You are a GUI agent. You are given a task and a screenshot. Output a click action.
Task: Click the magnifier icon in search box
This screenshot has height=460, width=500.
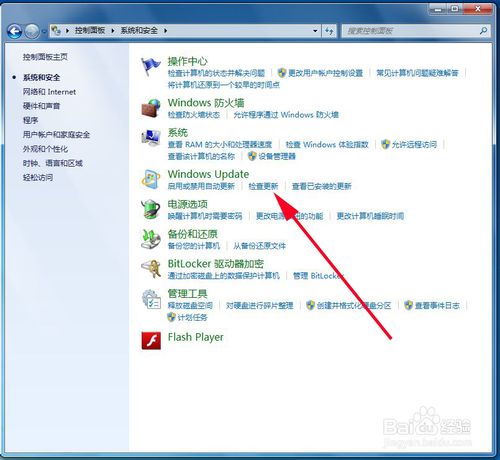click(x=483, y=31)
